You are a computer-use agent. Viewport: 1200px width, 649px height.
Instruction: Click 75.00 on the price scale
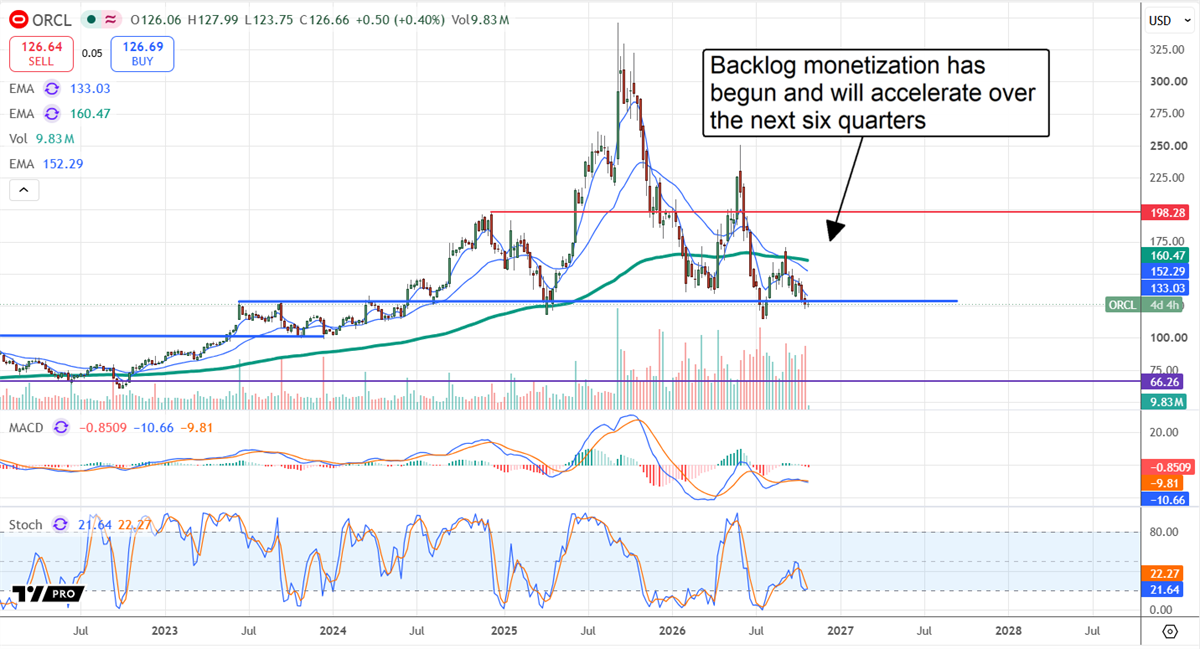point(1164,370)
